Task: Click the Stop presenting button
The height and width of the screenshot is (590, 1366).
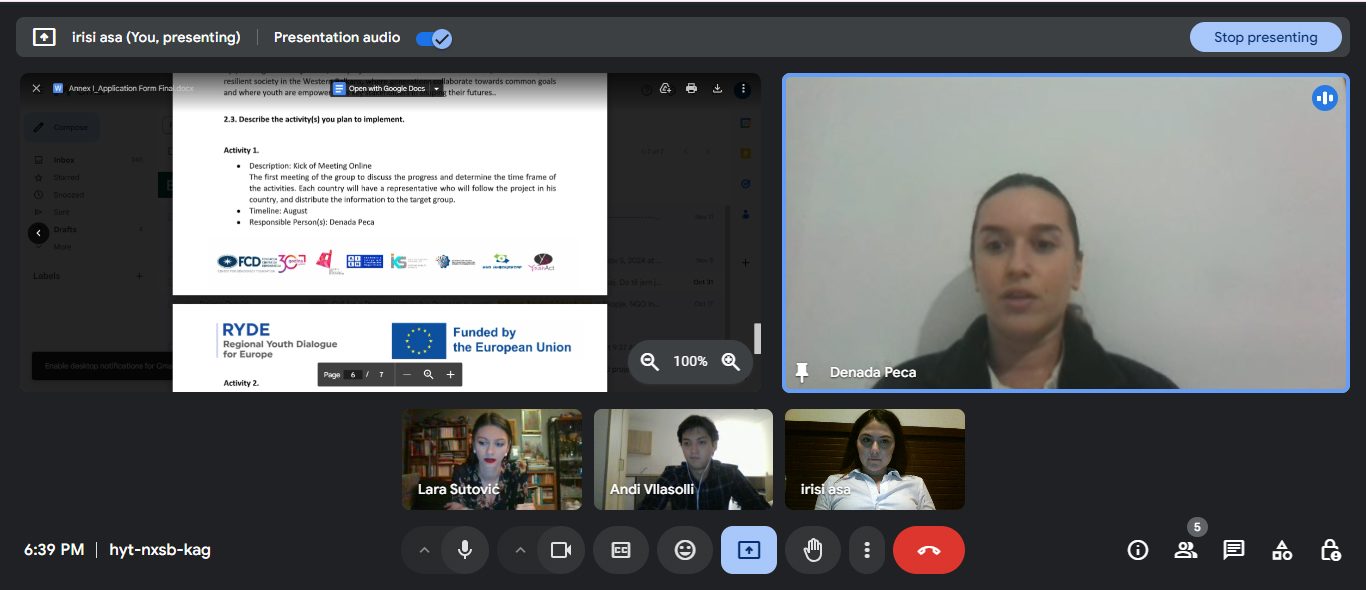Action: pyautogui.click(x=1265, y=37)
